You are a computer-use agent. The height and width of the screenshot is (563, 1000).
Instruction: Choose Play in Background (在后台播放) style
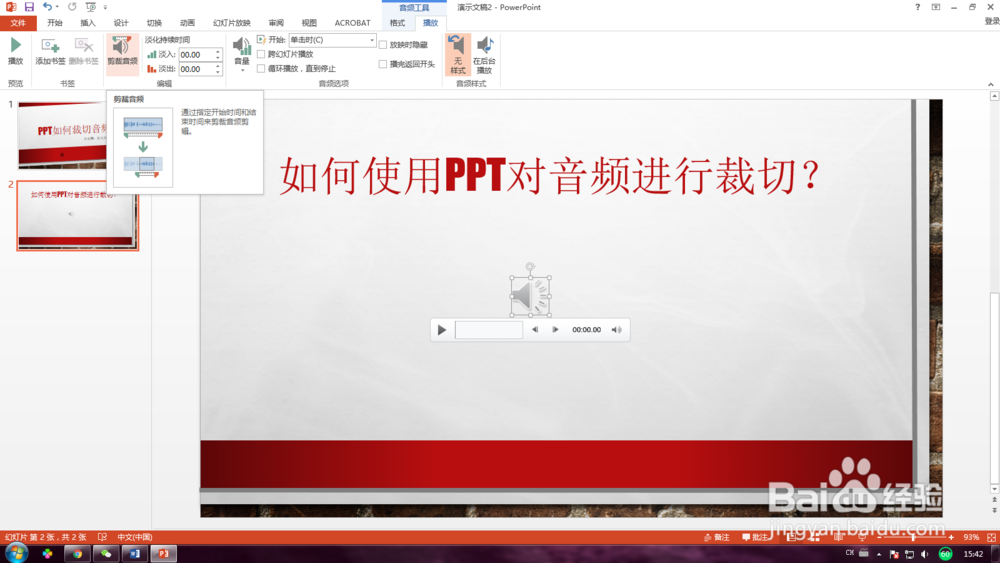(484, 55)
